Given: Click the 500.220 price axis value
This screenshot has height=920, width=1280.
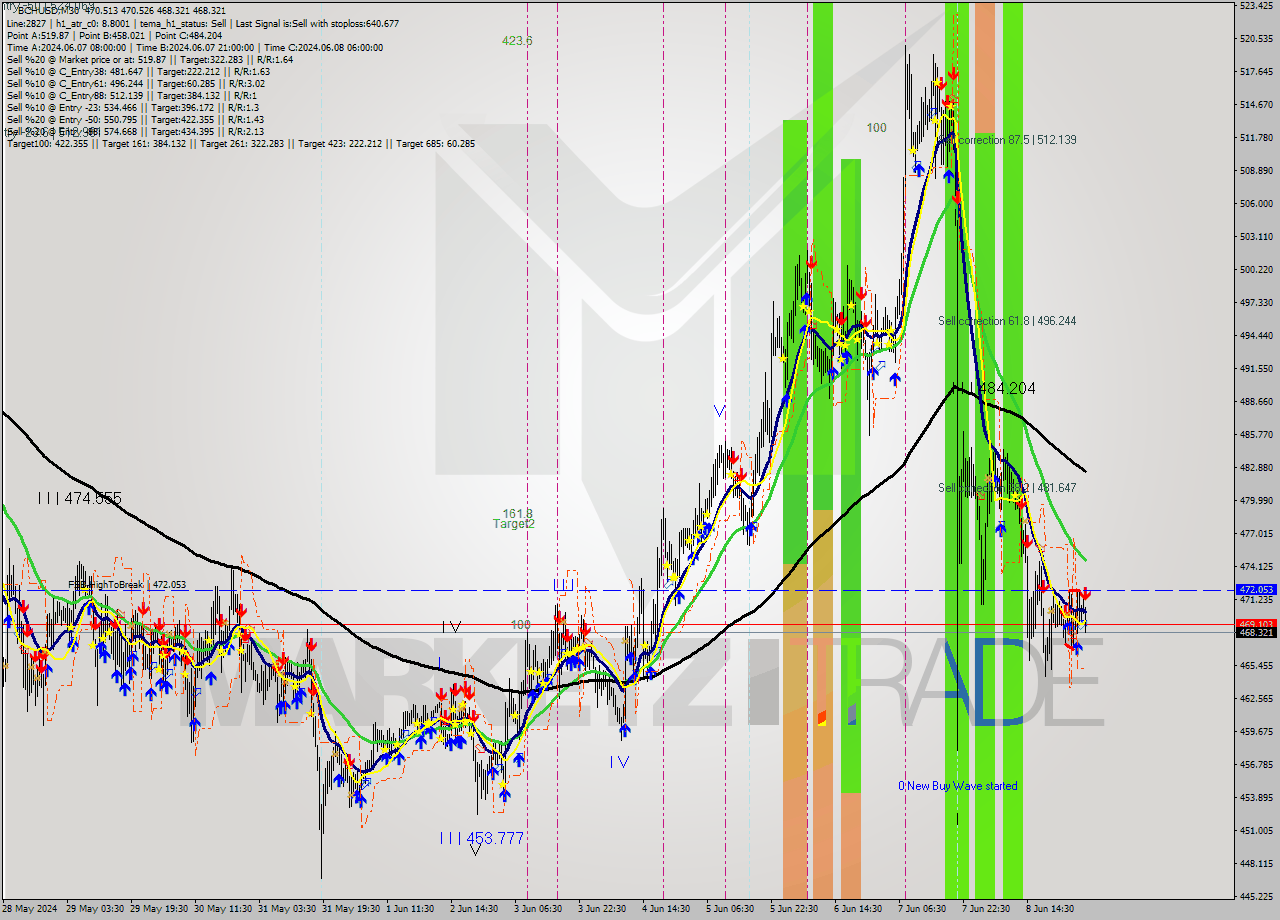Looking at the screenshot, I should tap(1256, 270).
